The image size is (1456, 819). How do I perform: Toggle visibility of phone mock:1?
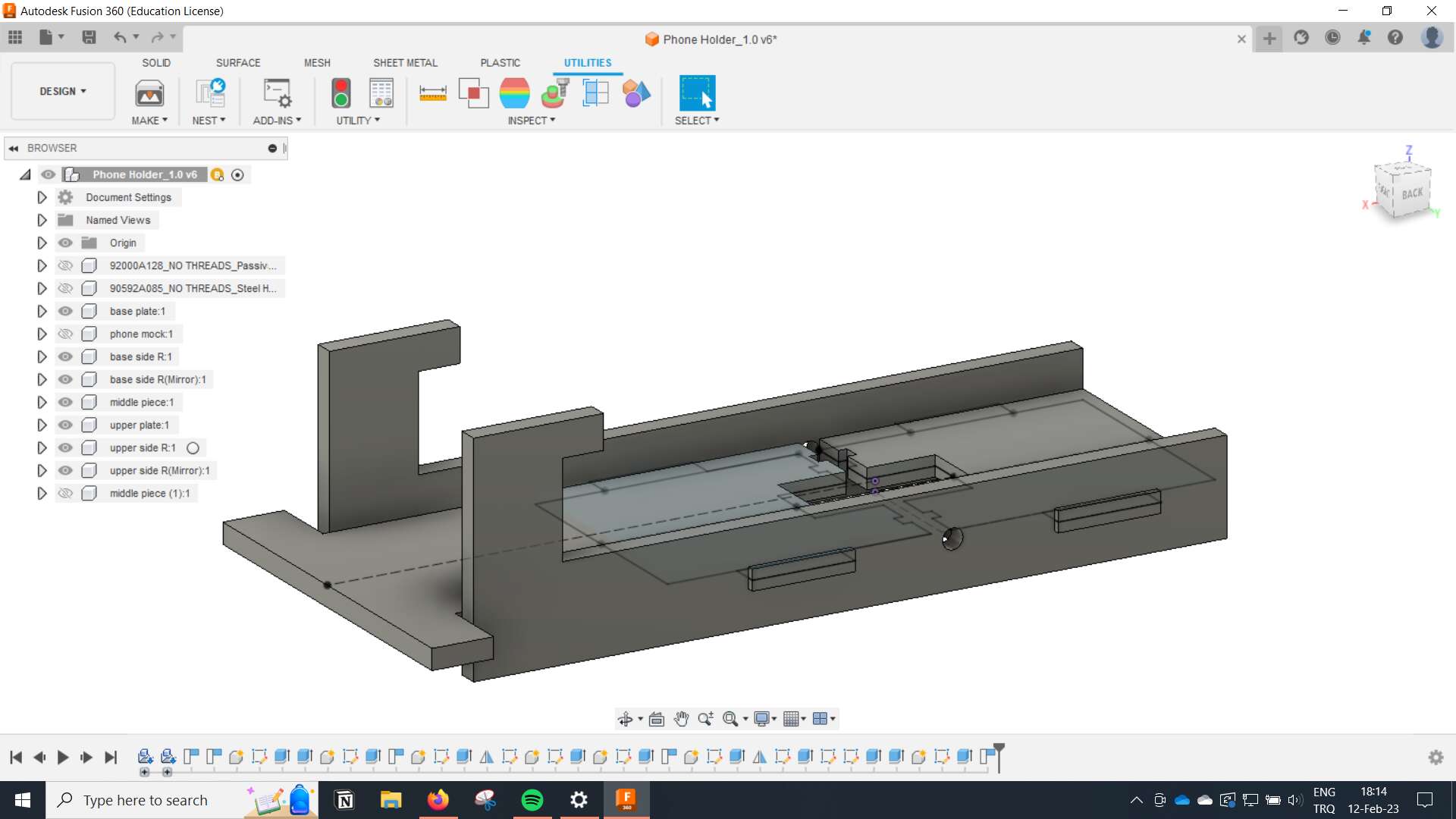(x=65, y=333)
